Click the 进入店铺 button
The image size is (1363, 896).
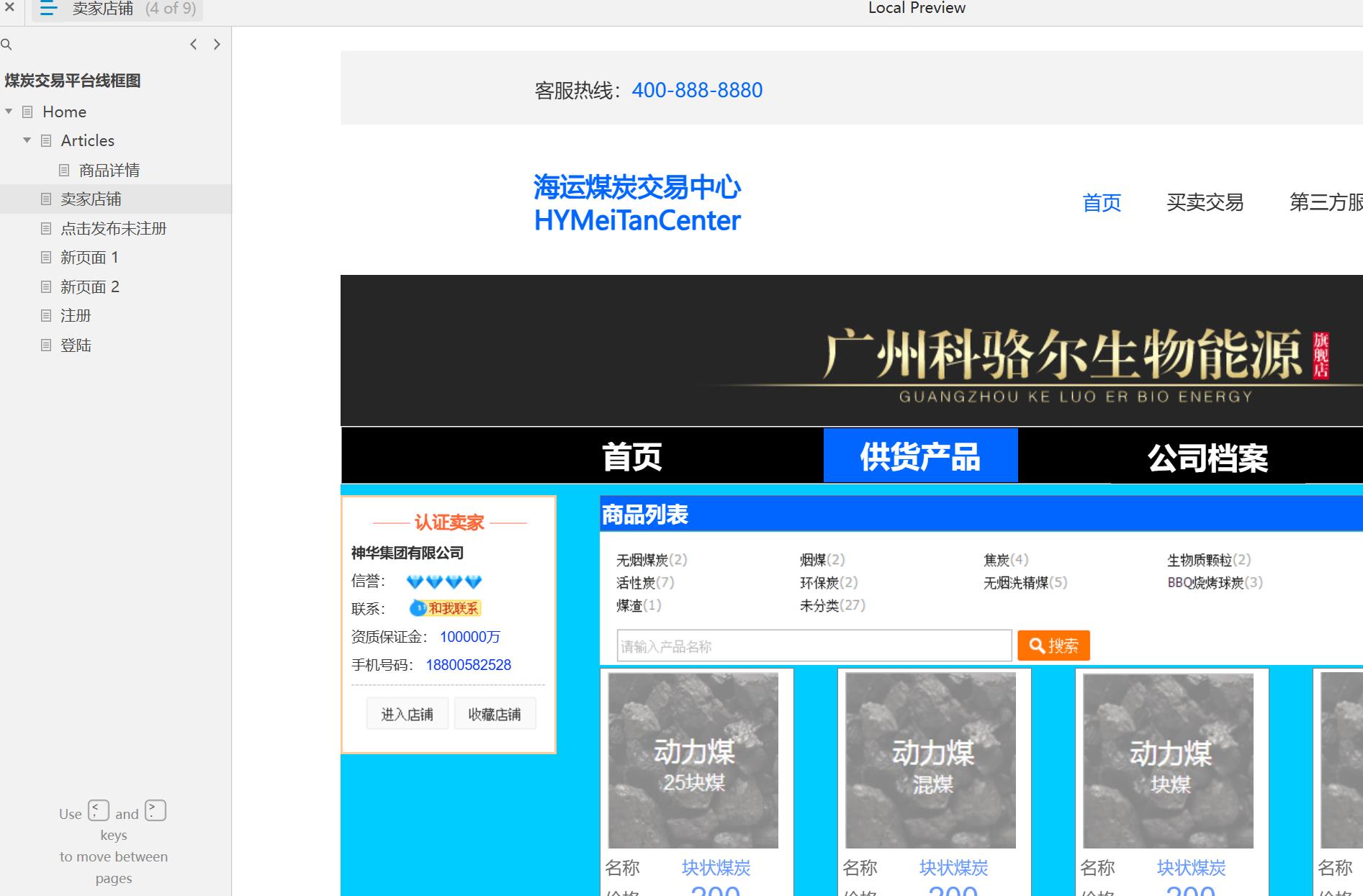click(x=407, y=714)
